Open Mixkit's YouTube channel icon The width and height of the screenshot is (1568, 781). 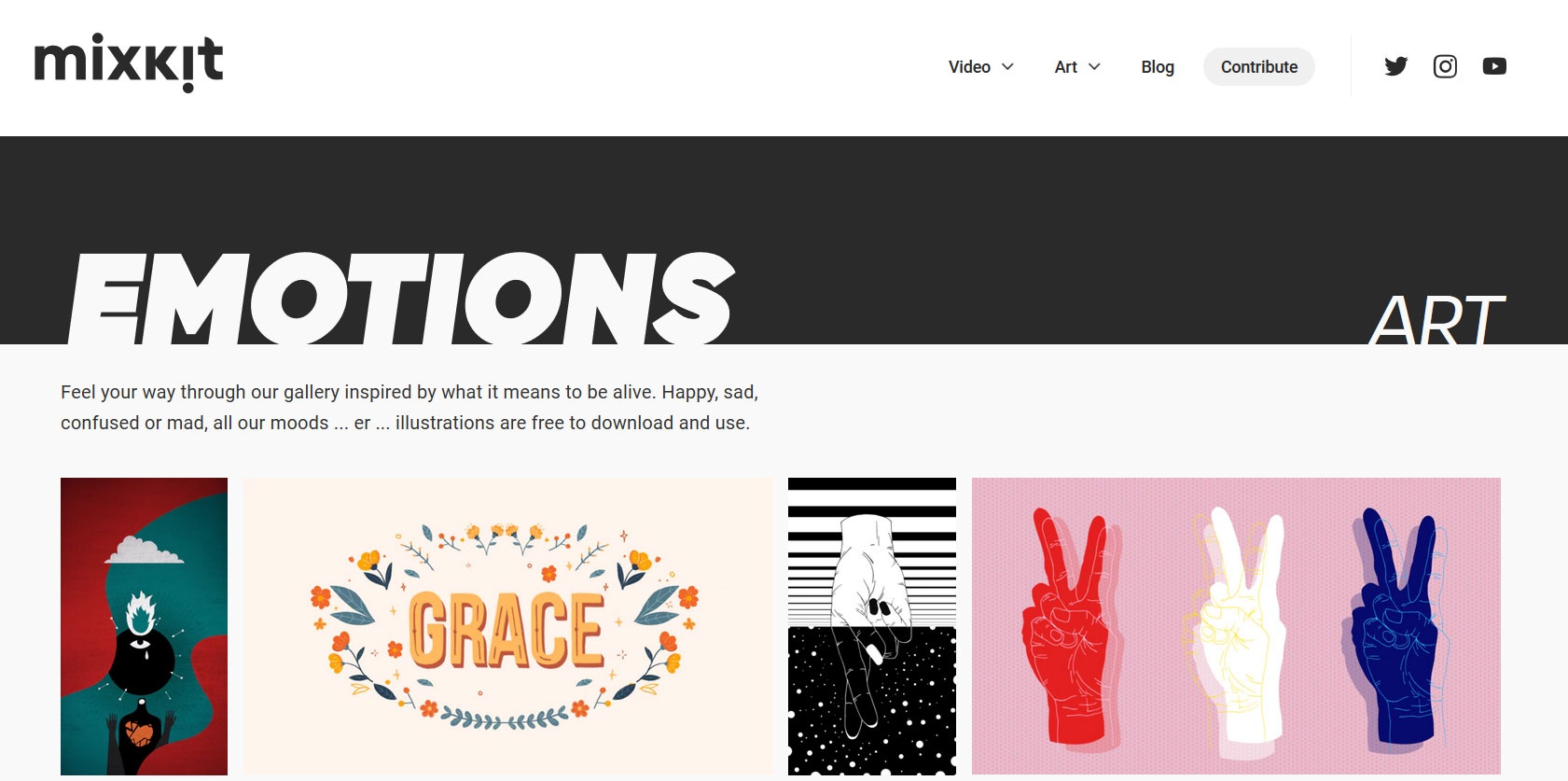coord(1494,66)
